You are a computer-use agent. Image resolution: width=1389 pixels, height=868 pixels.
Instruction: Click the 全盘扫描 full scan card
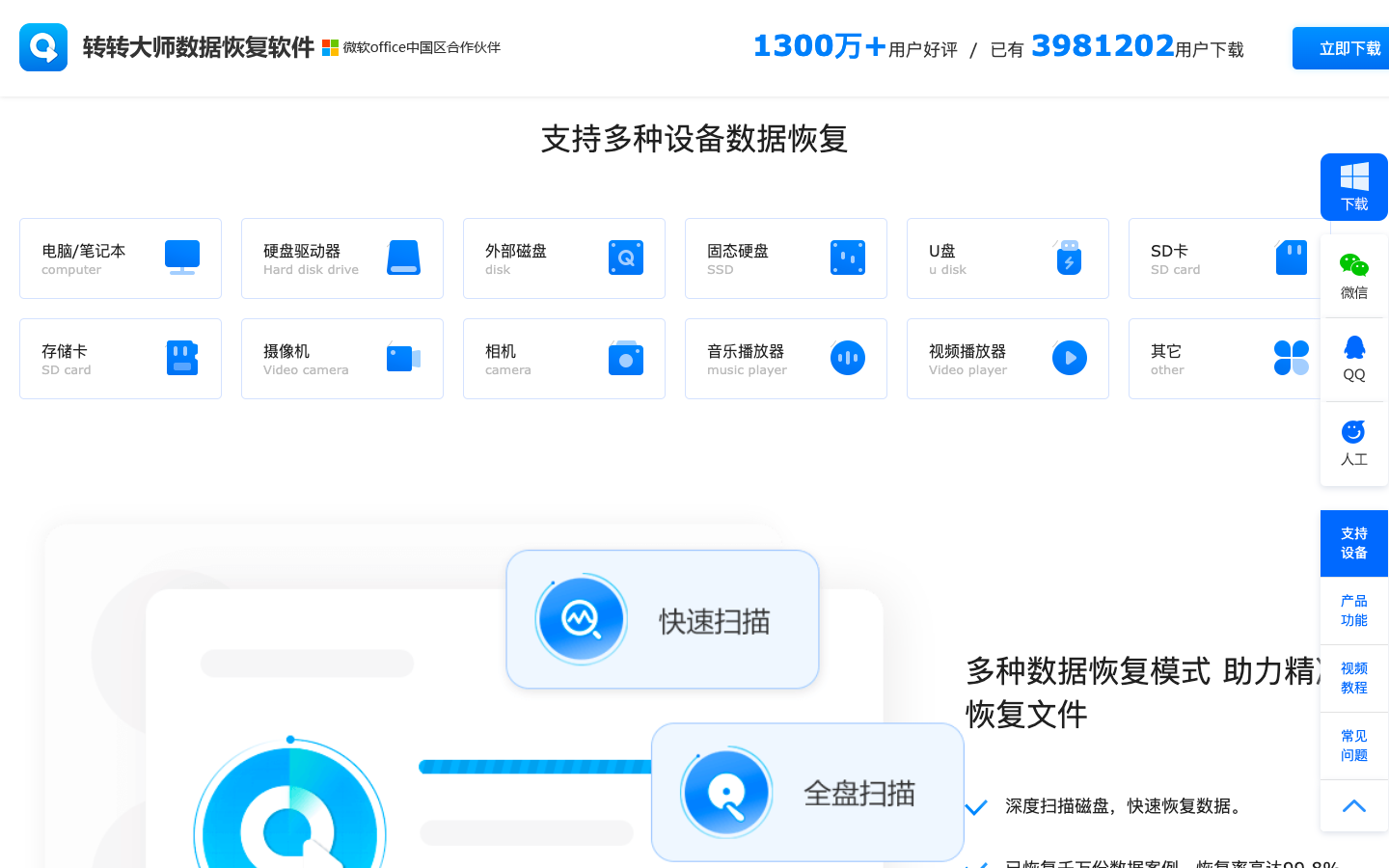[x=807, y=792]
